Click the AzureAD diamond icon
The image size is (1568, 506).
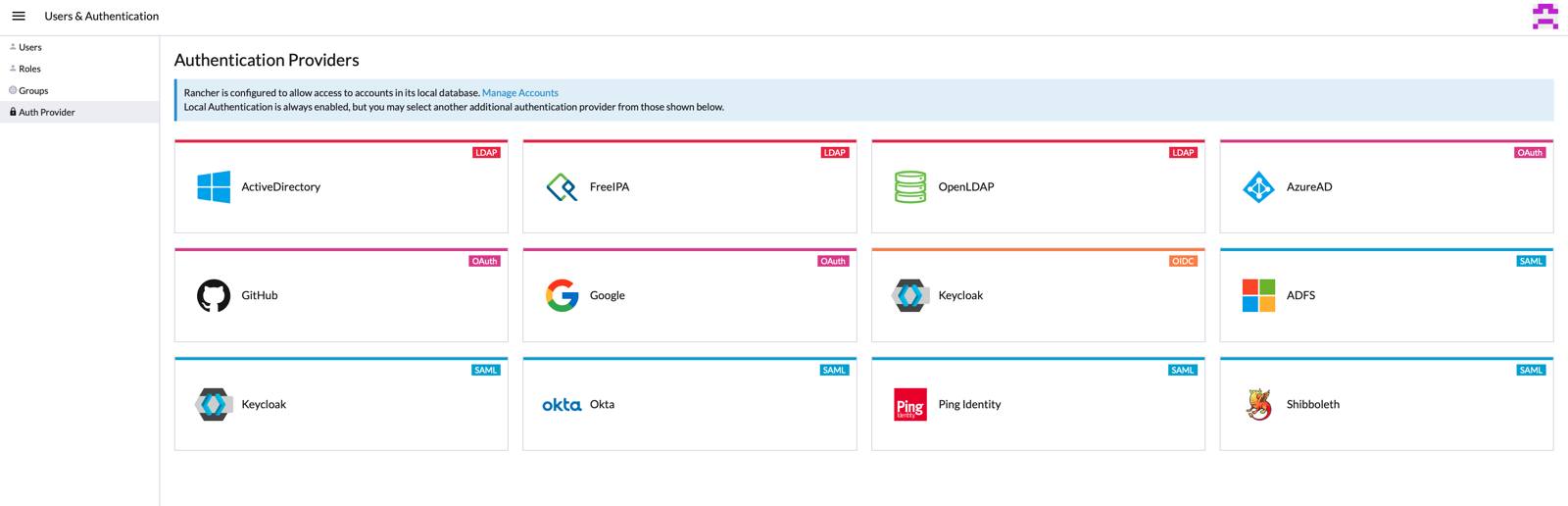tap(1258, 186)
